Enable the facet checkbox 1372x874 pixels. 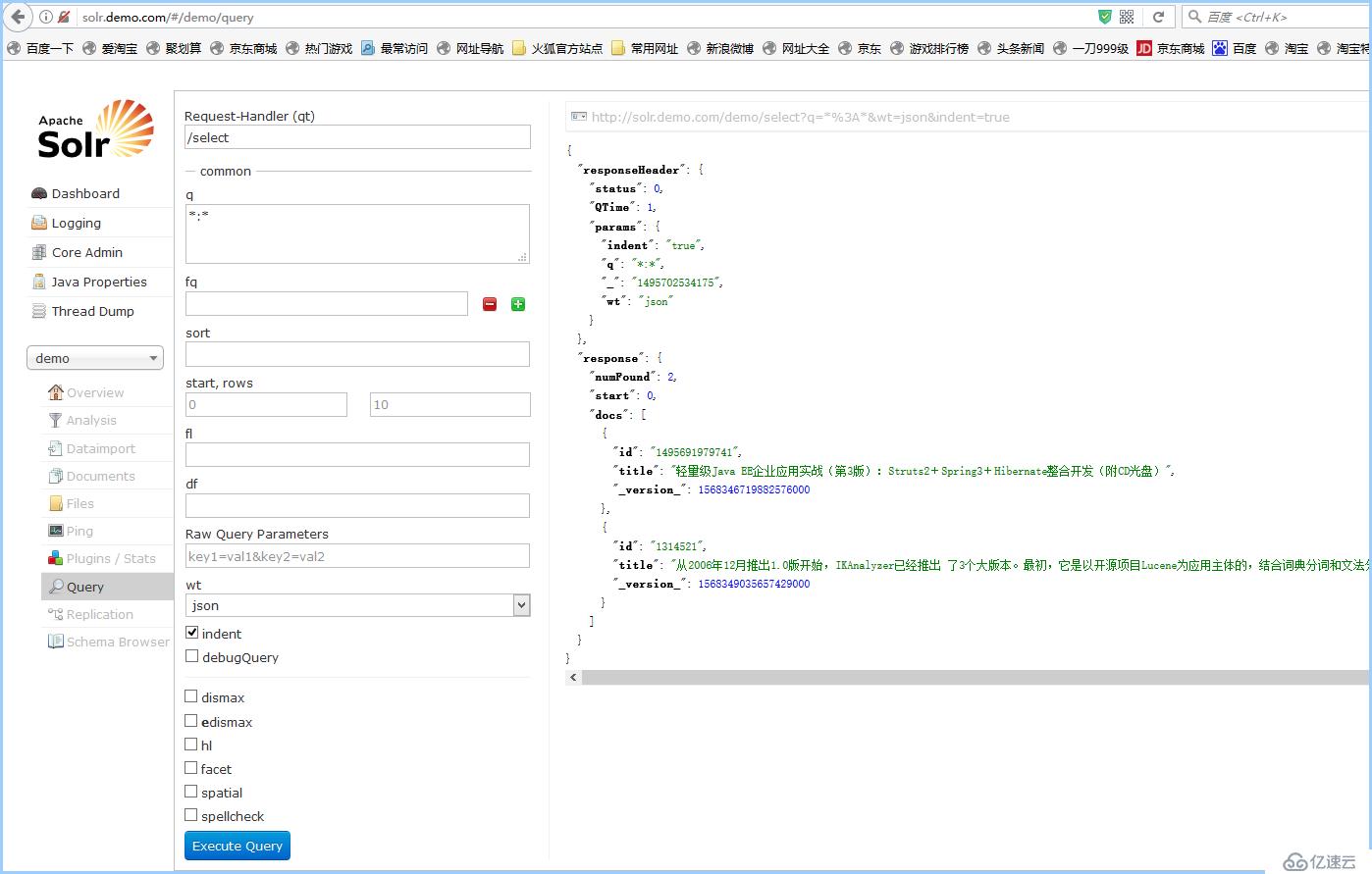tap(191, 768)
